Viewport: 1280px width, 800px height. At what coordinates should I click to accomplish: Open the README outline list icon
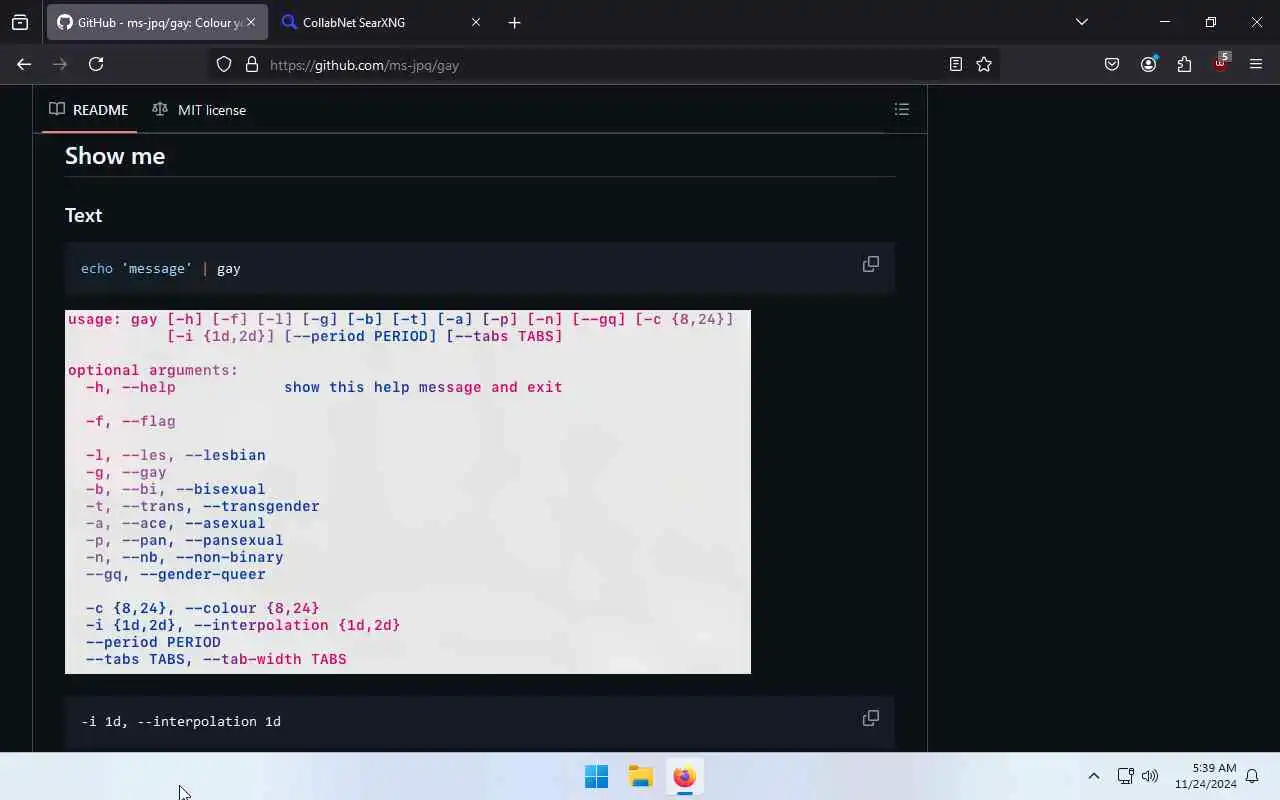[x=902, y=110]
